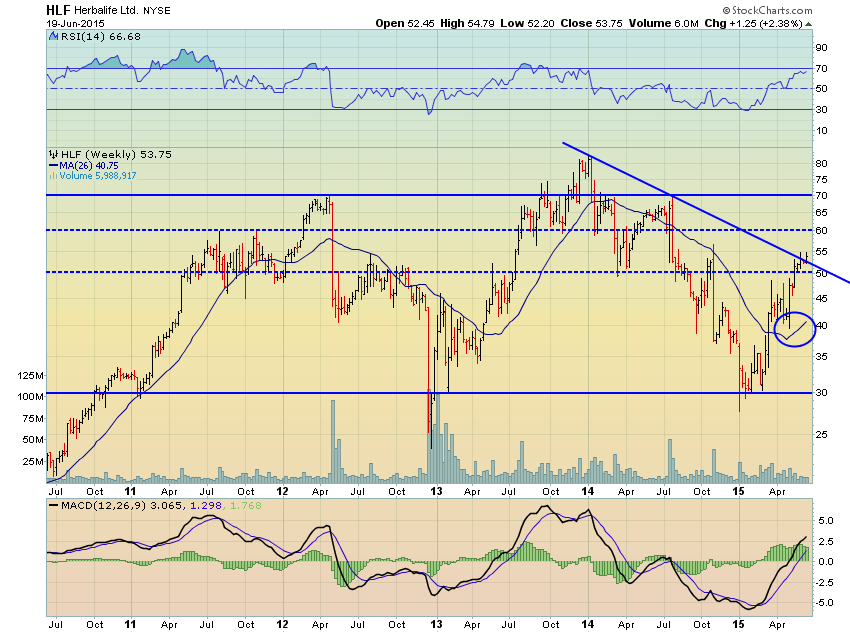The width and height of the screenshot is (850, 633).
Task: Click the 80 price axis label
Action: tap(821, 164)
